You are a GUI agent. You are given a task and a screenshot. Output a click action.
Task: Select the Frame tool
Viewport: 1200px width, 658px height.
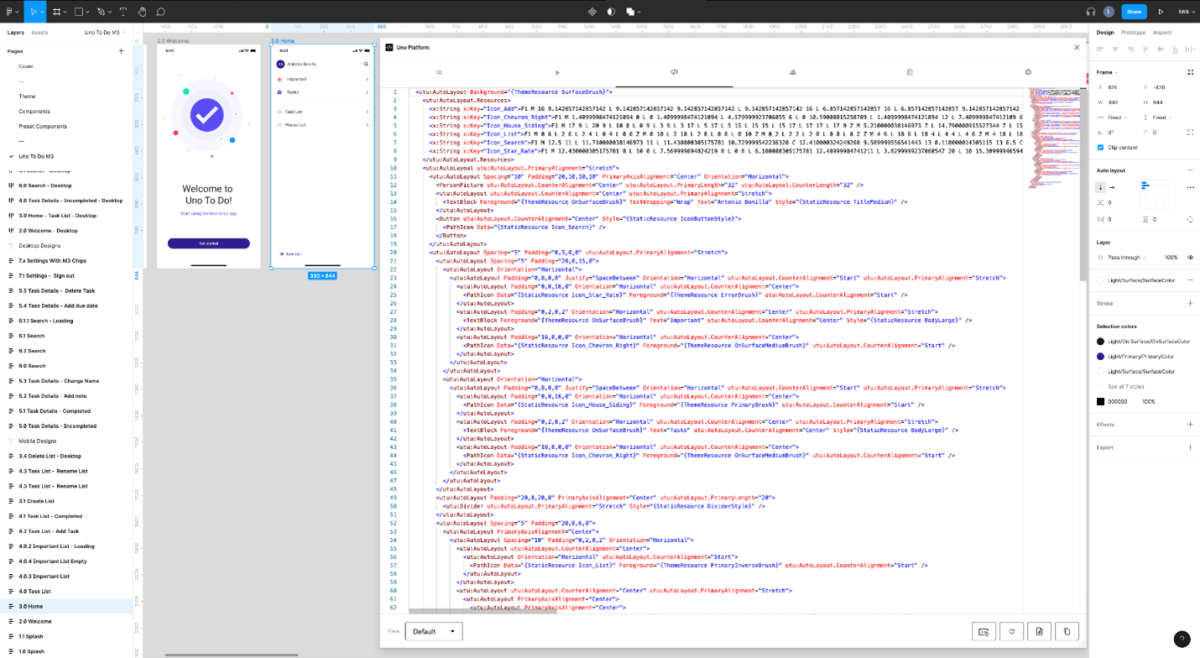(x=57, y=11)
